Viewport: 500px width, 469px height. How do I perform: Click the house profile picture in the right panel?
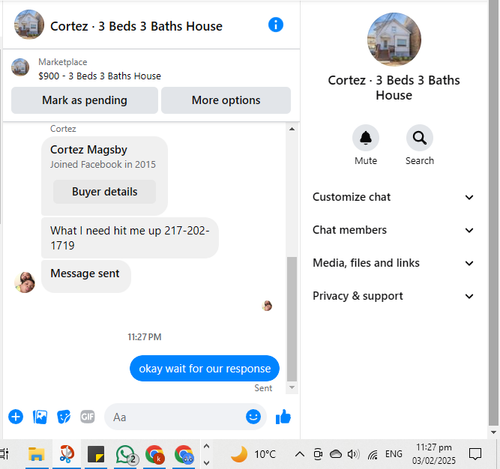(394, 39)
